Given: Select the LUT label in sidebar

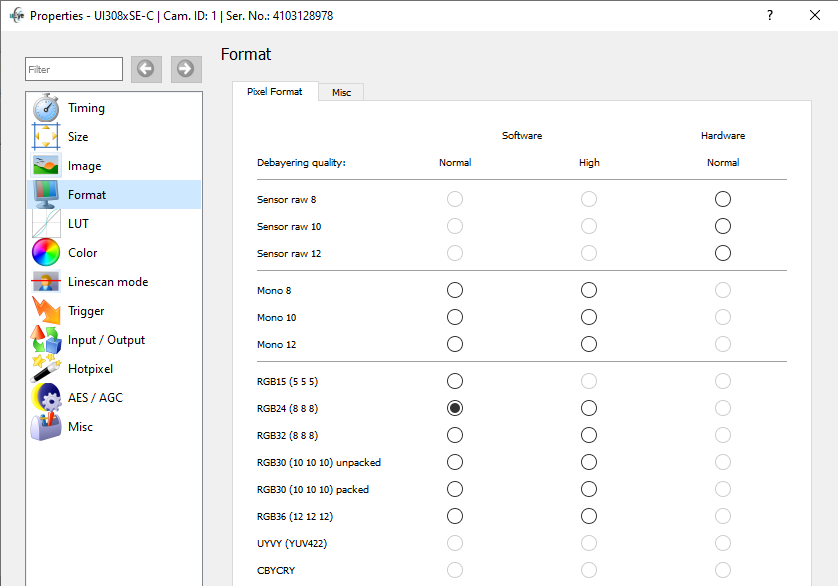Looking at the screenshot, I should coord(78,223).
